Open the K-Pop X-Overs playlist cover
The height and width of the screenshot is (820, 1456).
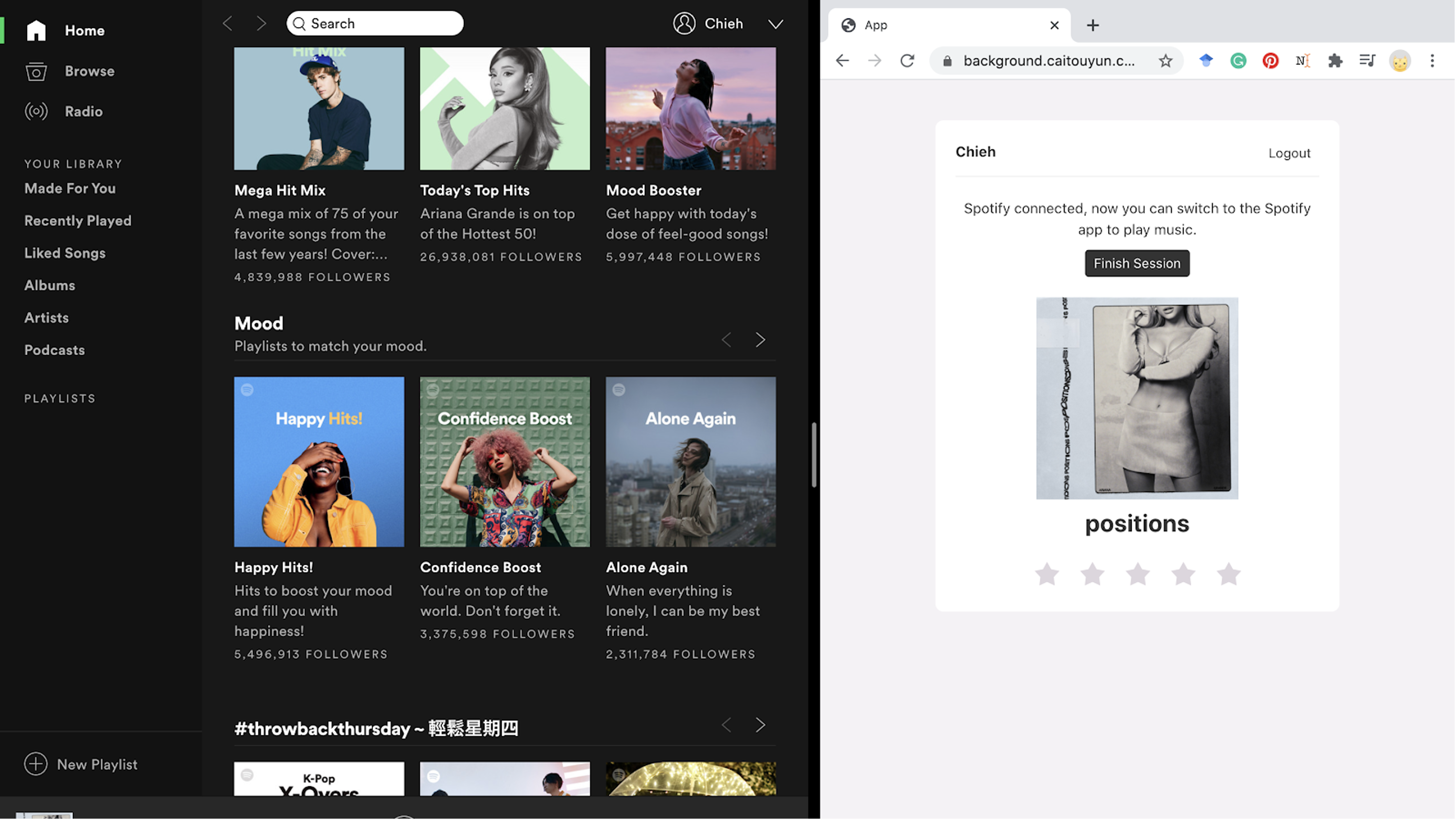coord(319,779)
